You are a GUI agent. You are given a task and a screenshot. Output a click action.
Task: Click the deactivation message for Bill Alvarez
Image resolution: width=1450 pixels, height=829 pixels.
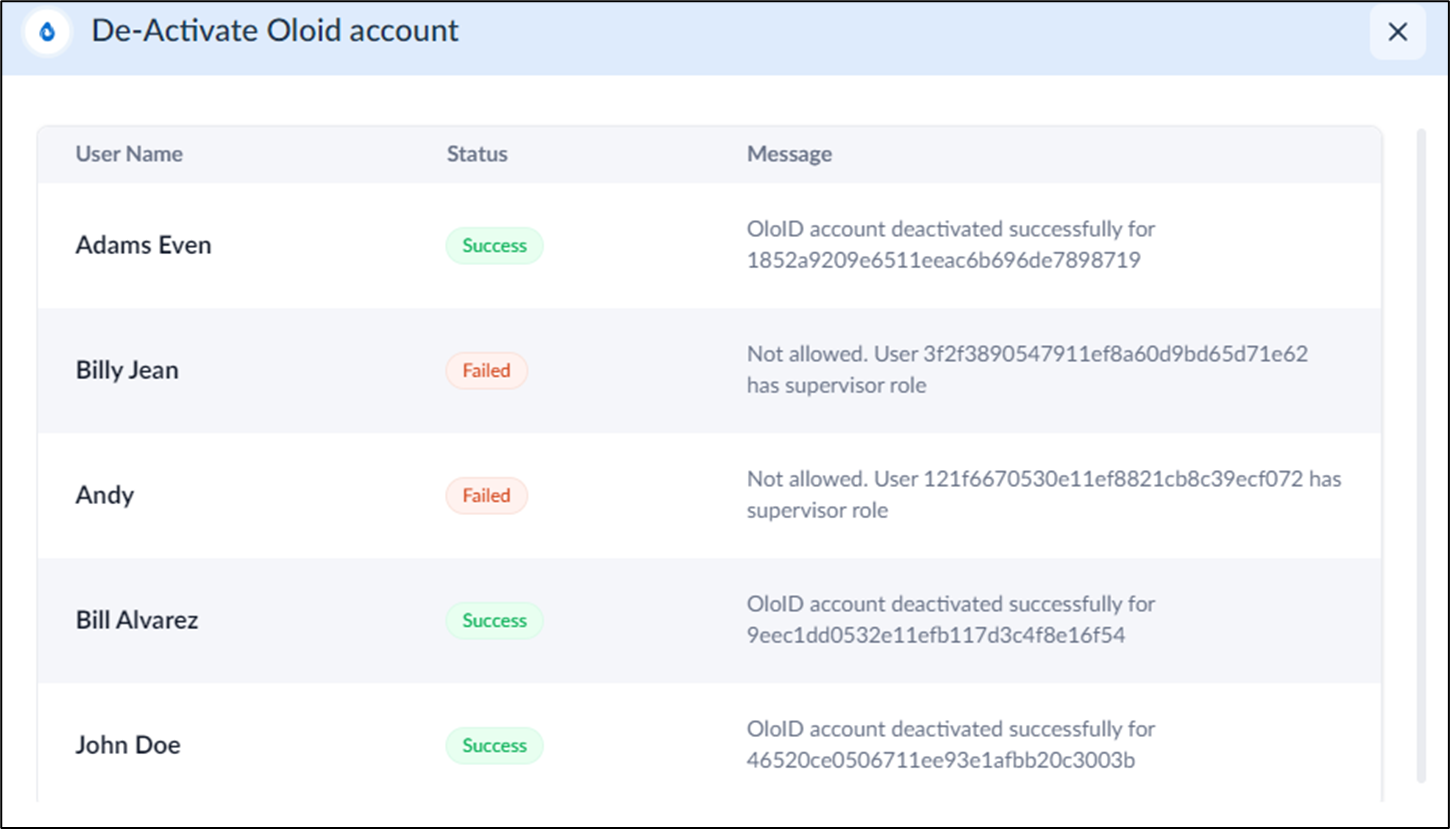[951, 620]
